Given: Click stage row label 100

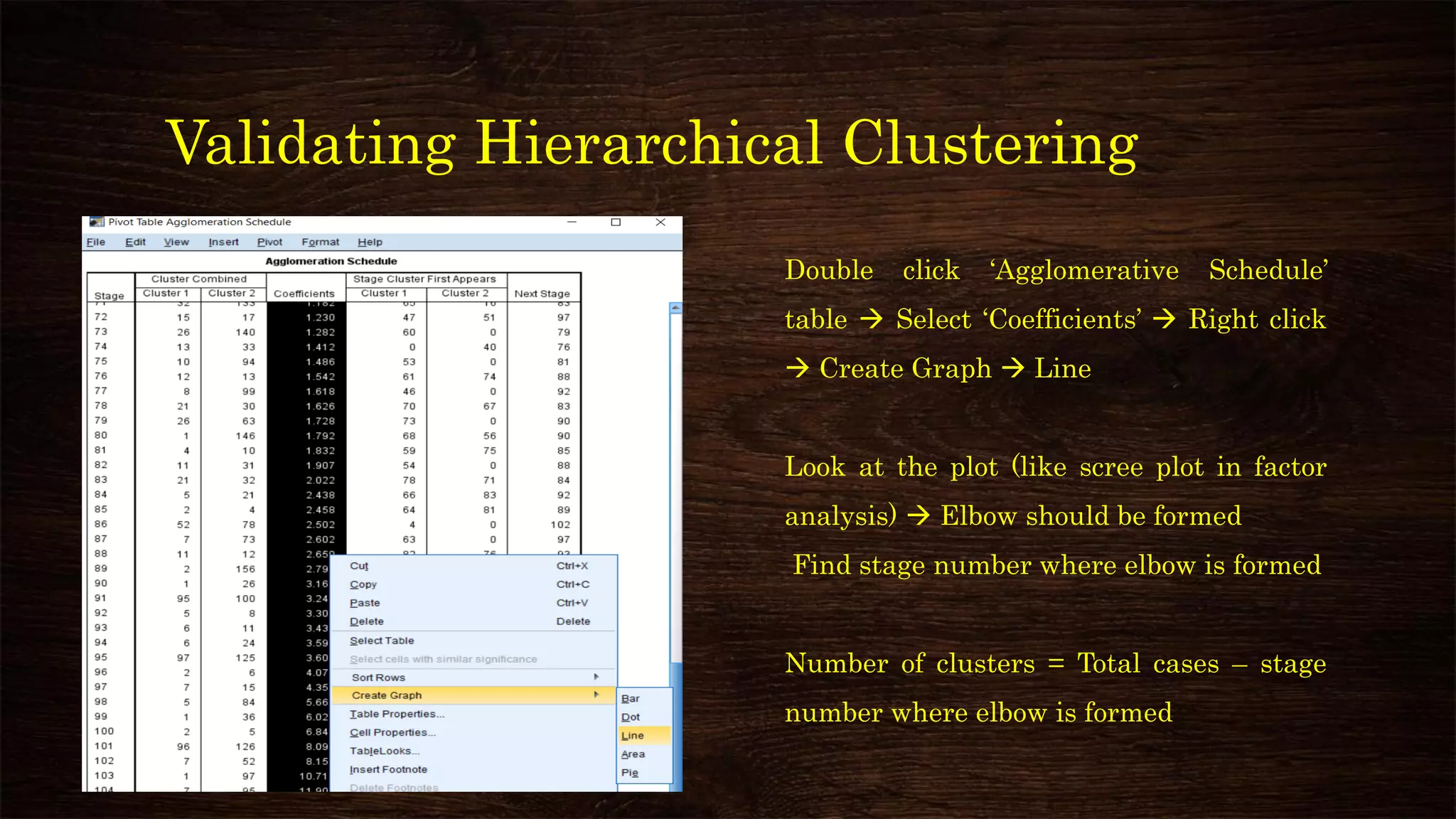Looking at the screenshot, I should coord(104,731).
